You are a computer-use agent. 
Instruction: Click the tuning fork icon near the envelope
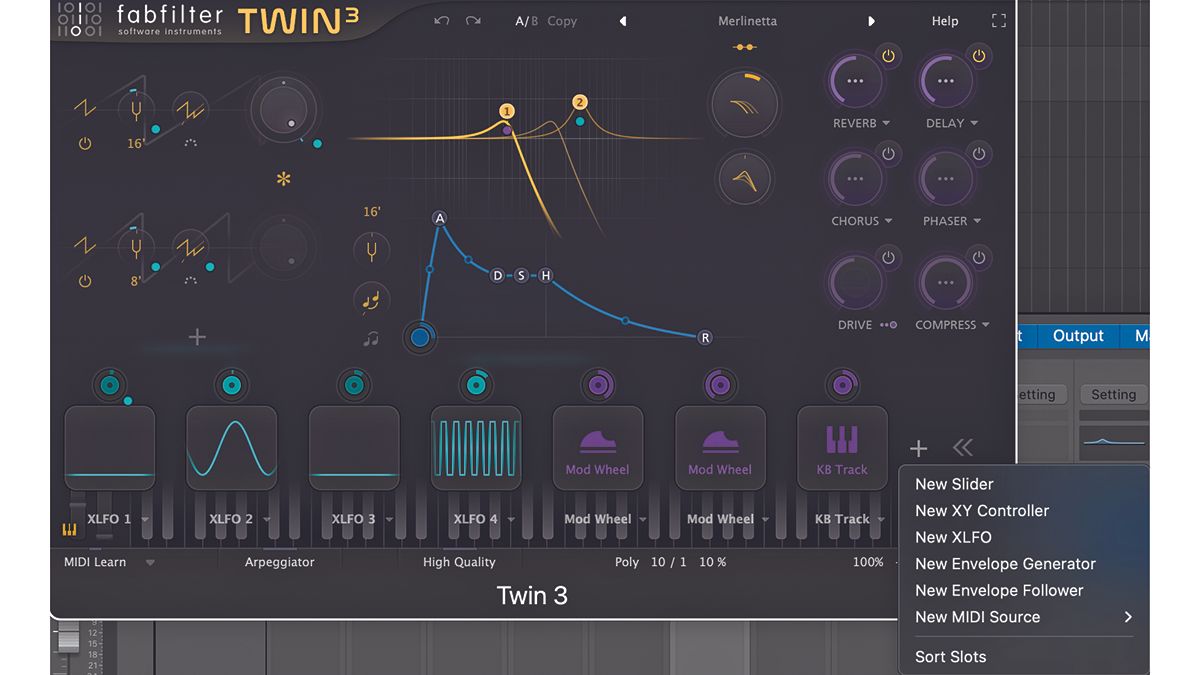point(371,250)
